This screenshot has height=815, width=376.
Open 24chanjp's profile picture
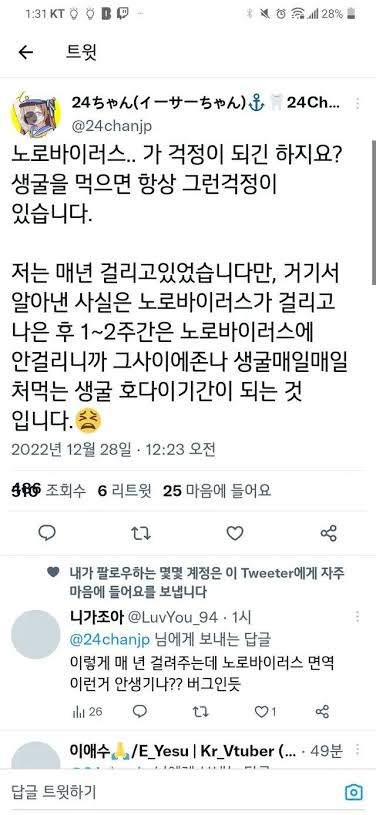pos(36,114)
